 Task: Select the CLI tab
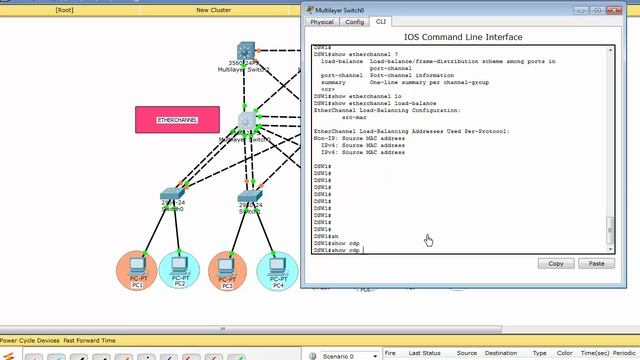click(380, 22)
